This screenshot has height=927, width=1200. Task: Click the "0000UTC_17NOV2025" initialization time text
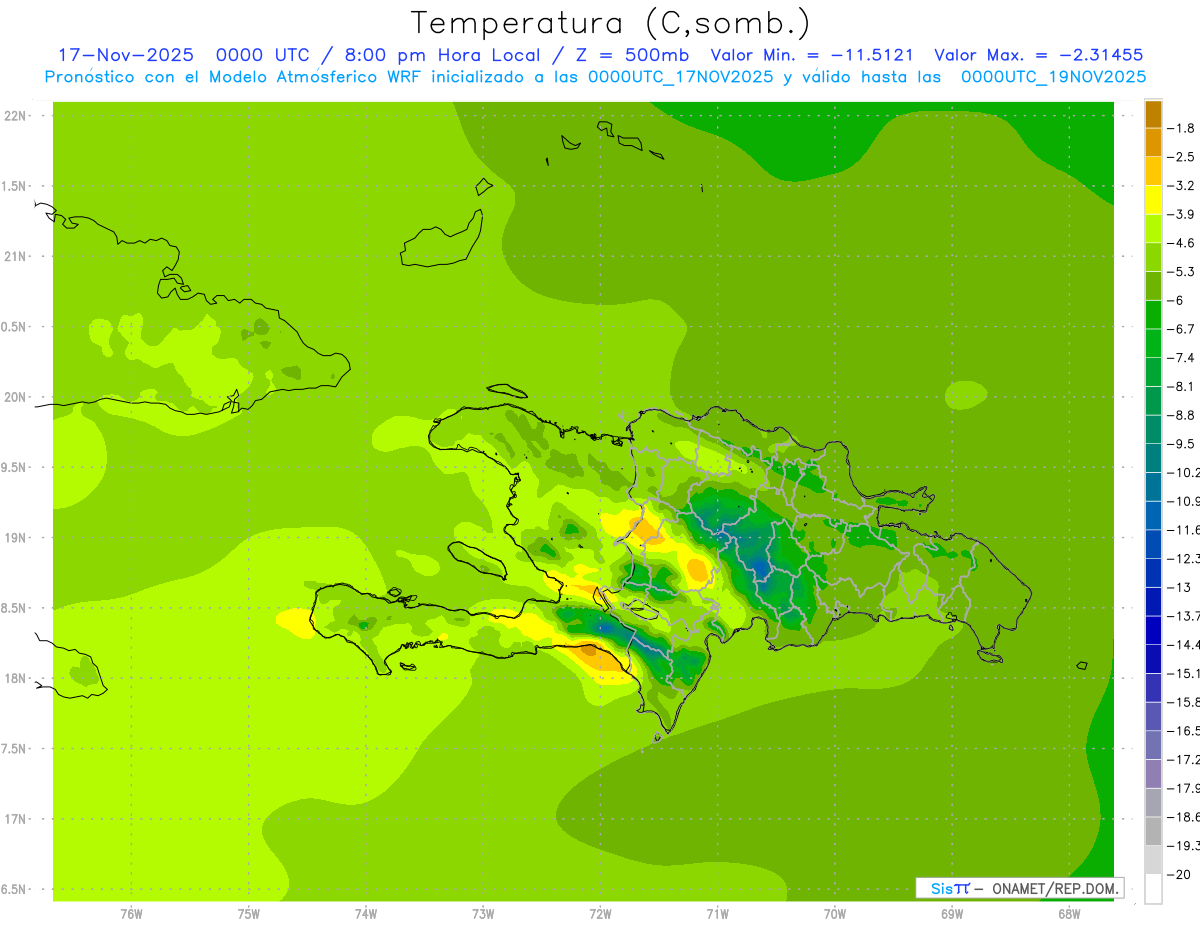tap(680, 77)
